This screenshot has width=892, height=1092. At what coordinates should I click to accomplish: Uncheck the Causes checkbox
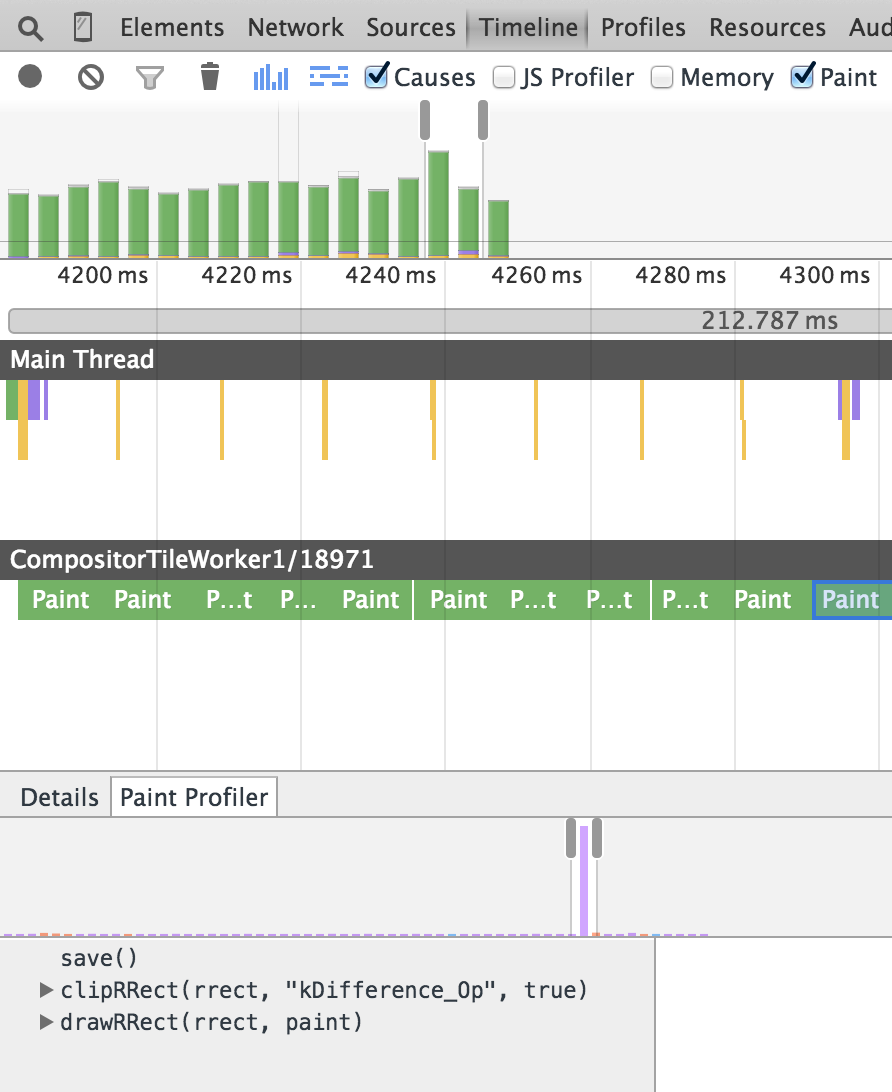click(377, 75)
